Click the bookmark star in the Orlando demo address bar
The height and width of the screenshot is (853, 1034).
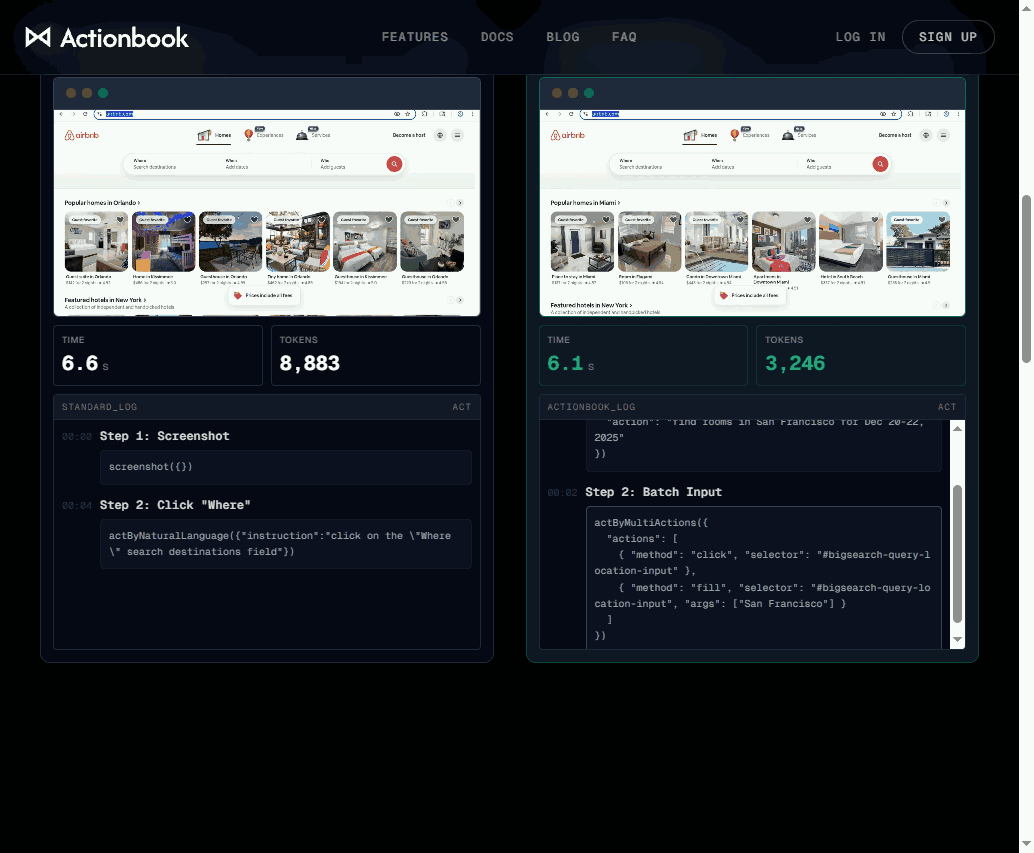click(x=408, y=114)
